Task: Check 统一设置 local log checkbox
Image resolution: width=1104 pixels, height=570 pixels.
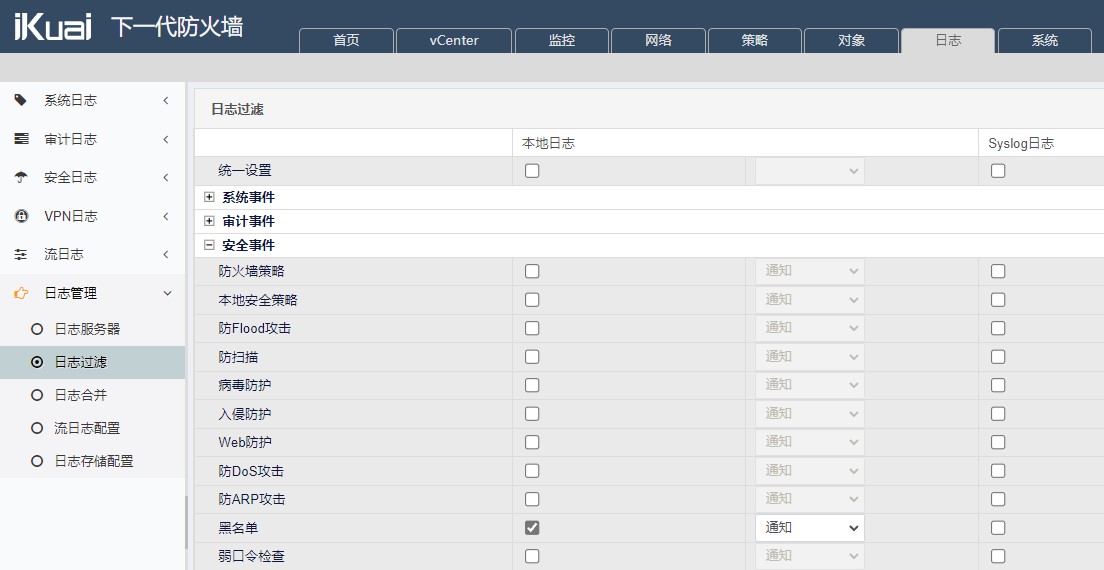Action: click(532, 170)
